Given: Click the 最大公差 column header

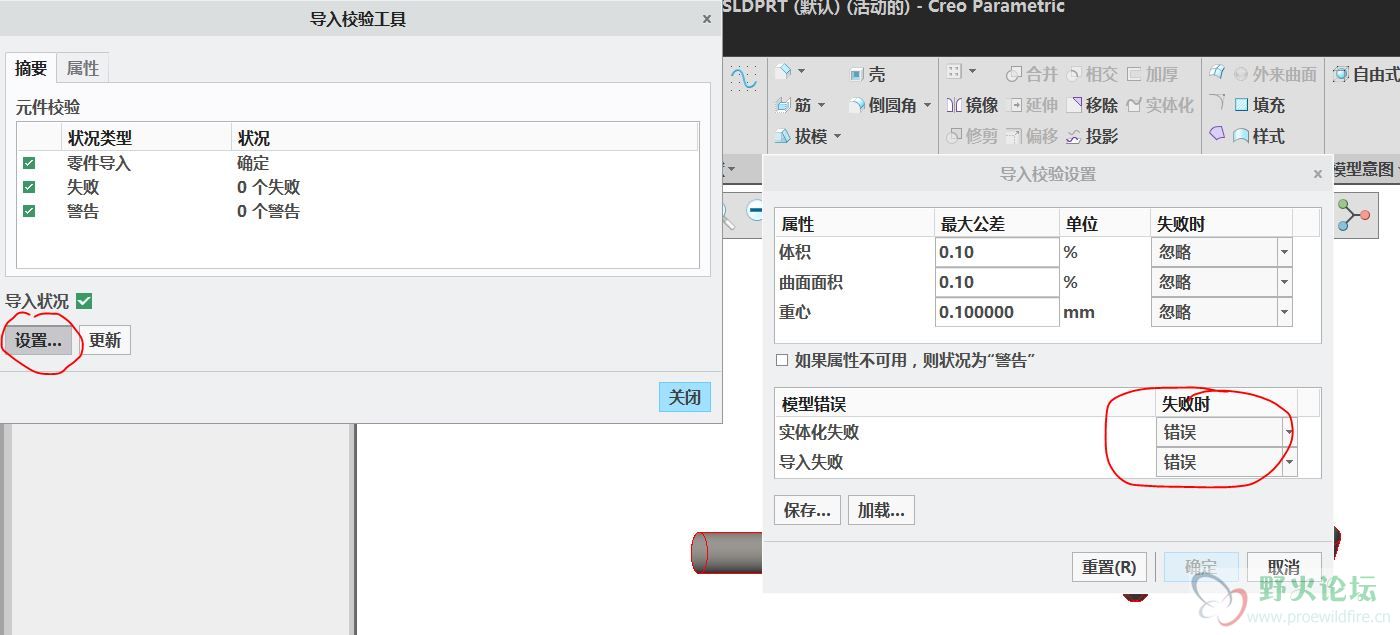Looking at the screenshot, I should 997,224.
